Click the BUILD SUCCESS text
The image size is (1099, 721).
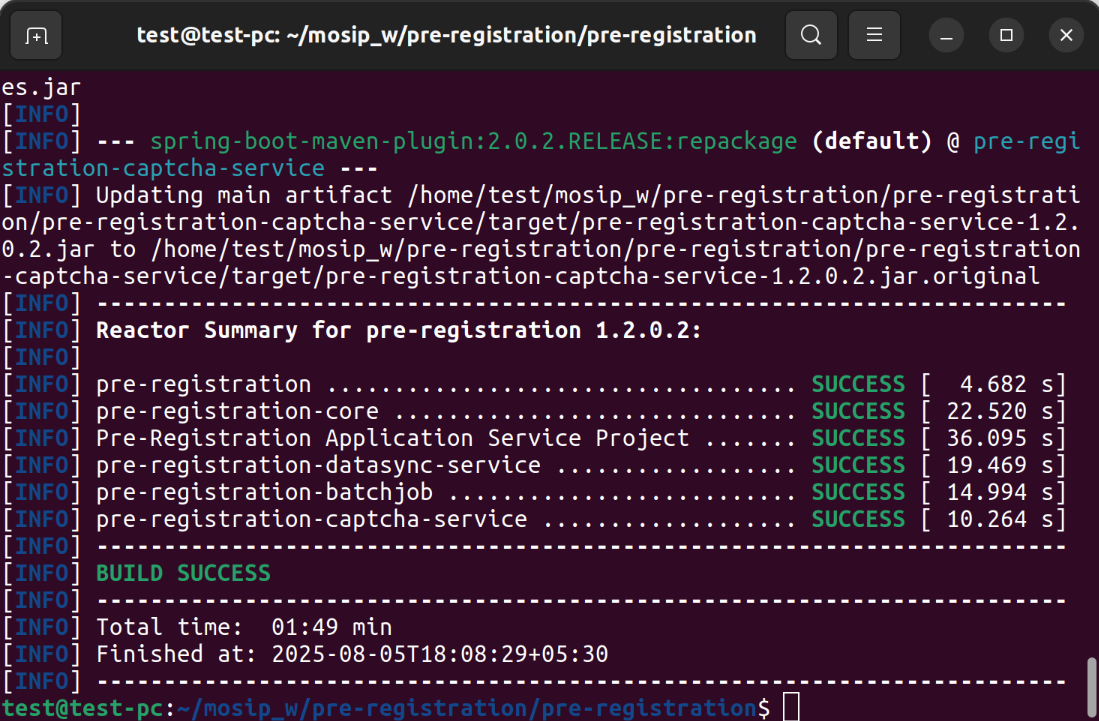[x=183, y=573]
